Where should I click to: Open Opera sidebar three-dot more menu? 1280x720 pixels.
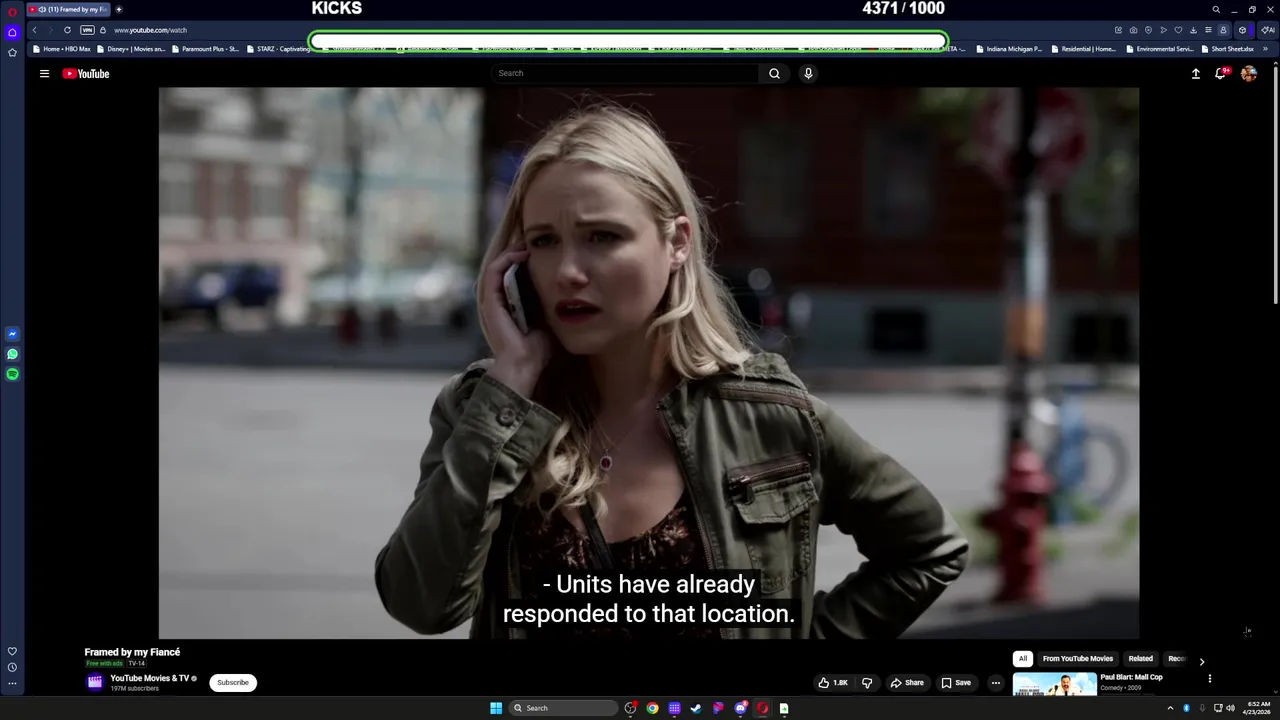(12, 684)
